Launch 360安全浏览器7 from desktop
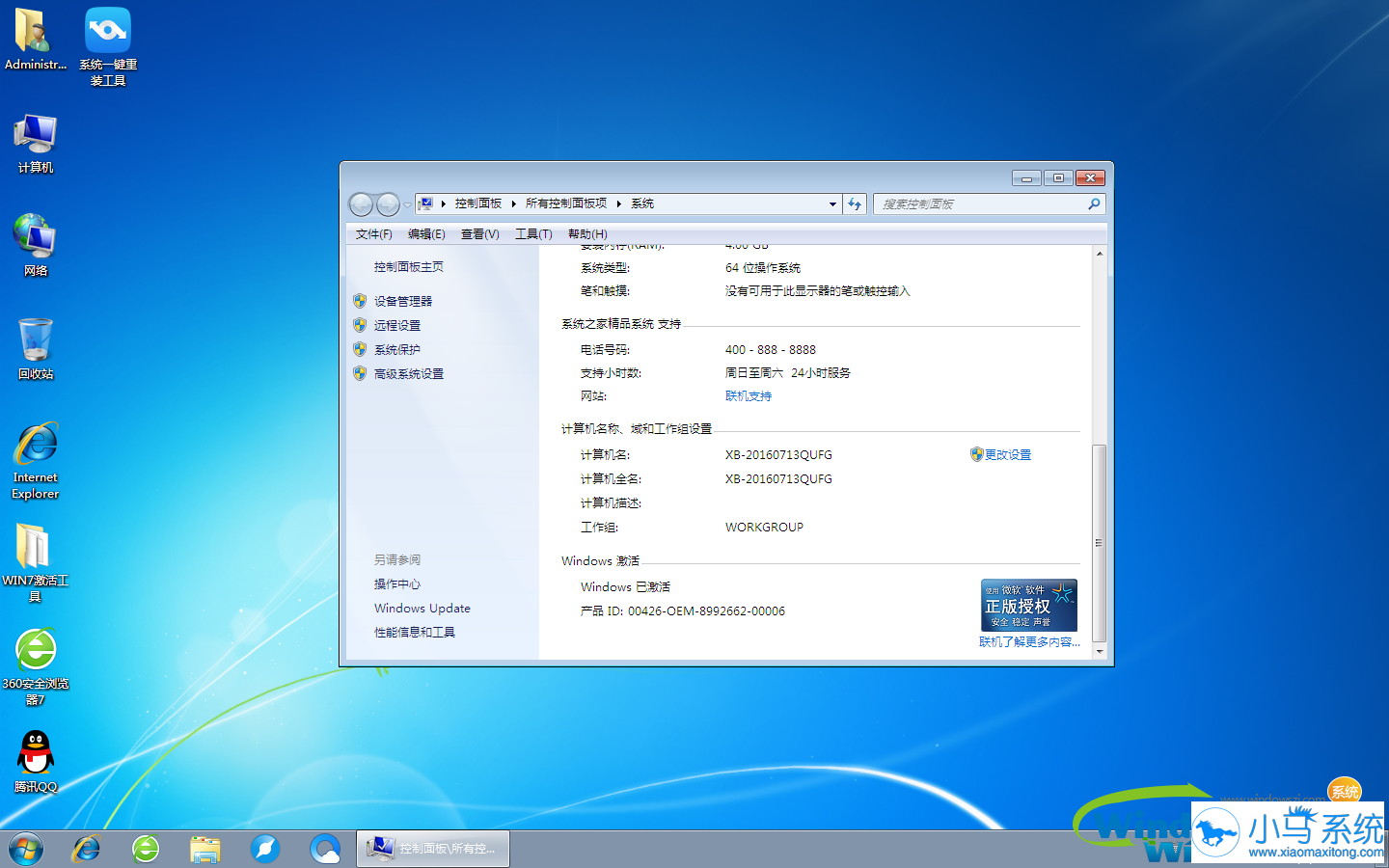 [35, 666]
